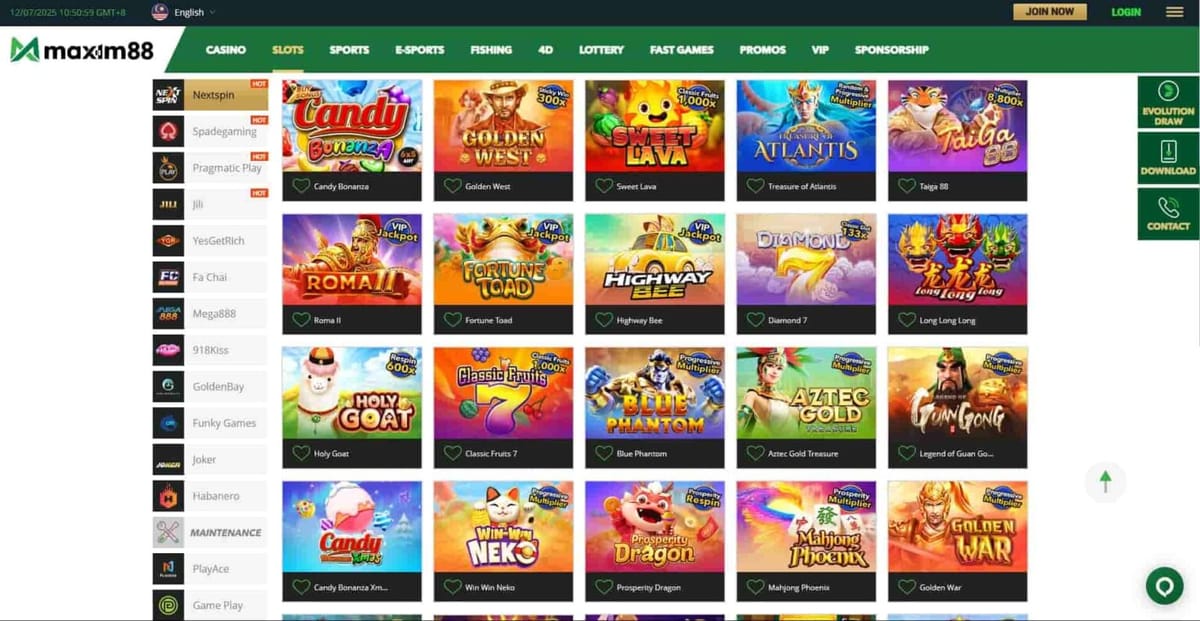
Task: Open the Sweet Lava game thumbnail
Action: point(655,126)
